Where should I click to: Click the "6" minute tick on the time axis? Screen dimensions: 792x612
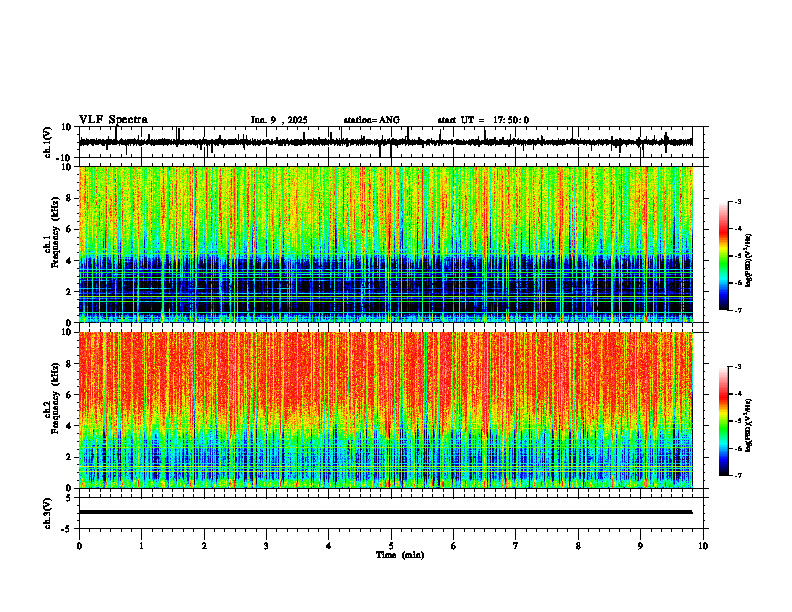point(454,546)
